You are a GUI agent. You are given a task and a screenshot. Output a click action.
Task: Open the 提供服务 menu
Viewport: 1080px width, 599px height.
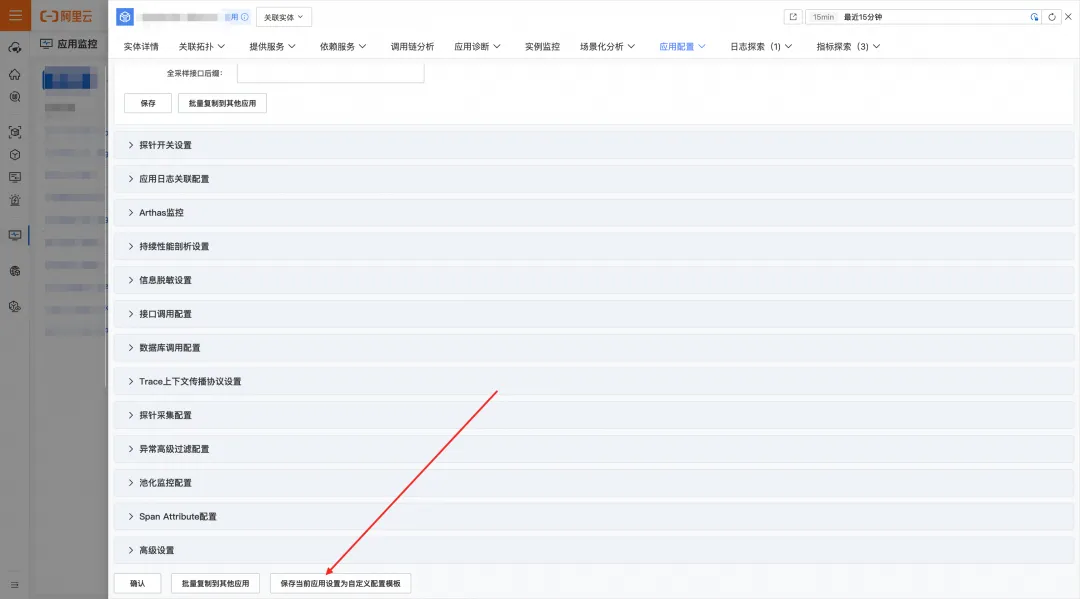272,47
